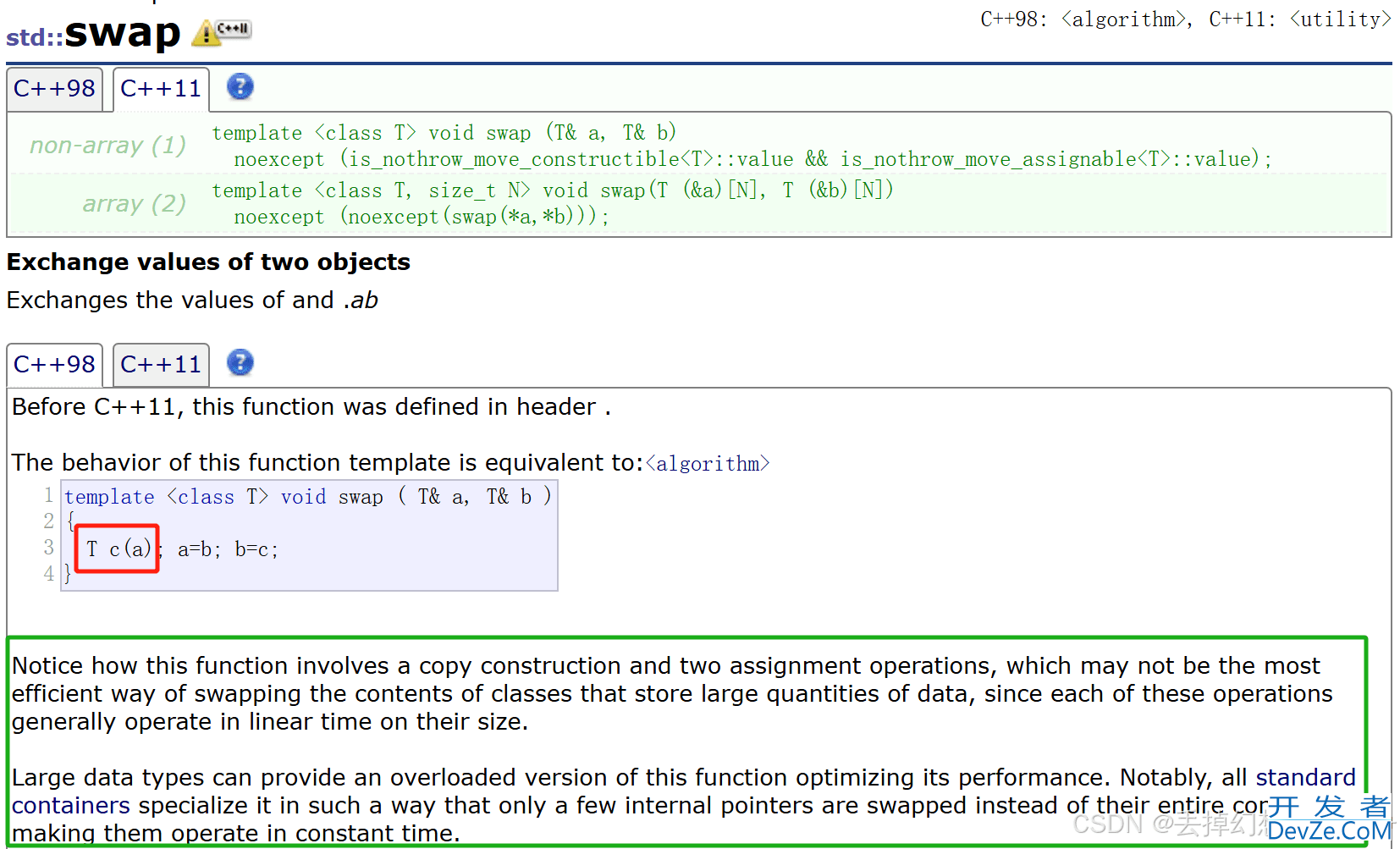1400x849 pixels.
Task: Switch to the C++11 tab above the description
Action: (x=161, y=365)
